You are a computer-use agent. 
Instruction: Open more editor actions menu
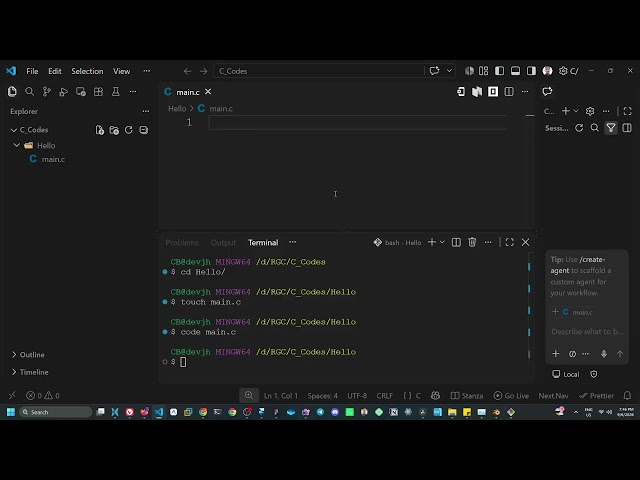[x=525, y=92]
